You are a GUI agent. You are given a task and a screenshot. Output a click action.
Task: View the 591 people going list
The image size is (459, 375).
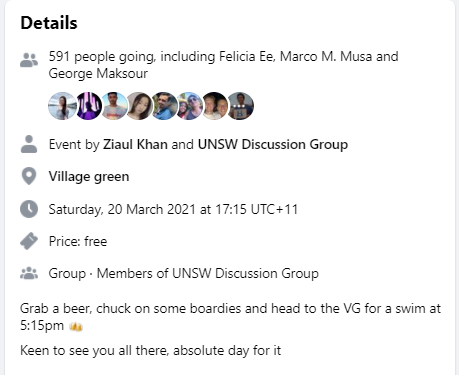coord(223,65)
